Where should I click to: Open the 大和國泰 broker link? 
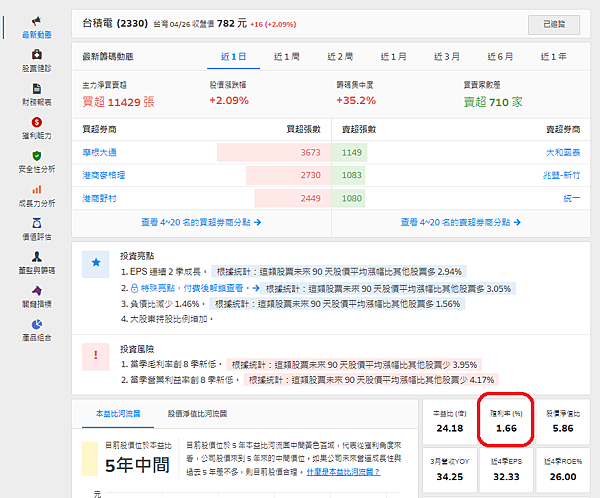[x=563, y=152]
